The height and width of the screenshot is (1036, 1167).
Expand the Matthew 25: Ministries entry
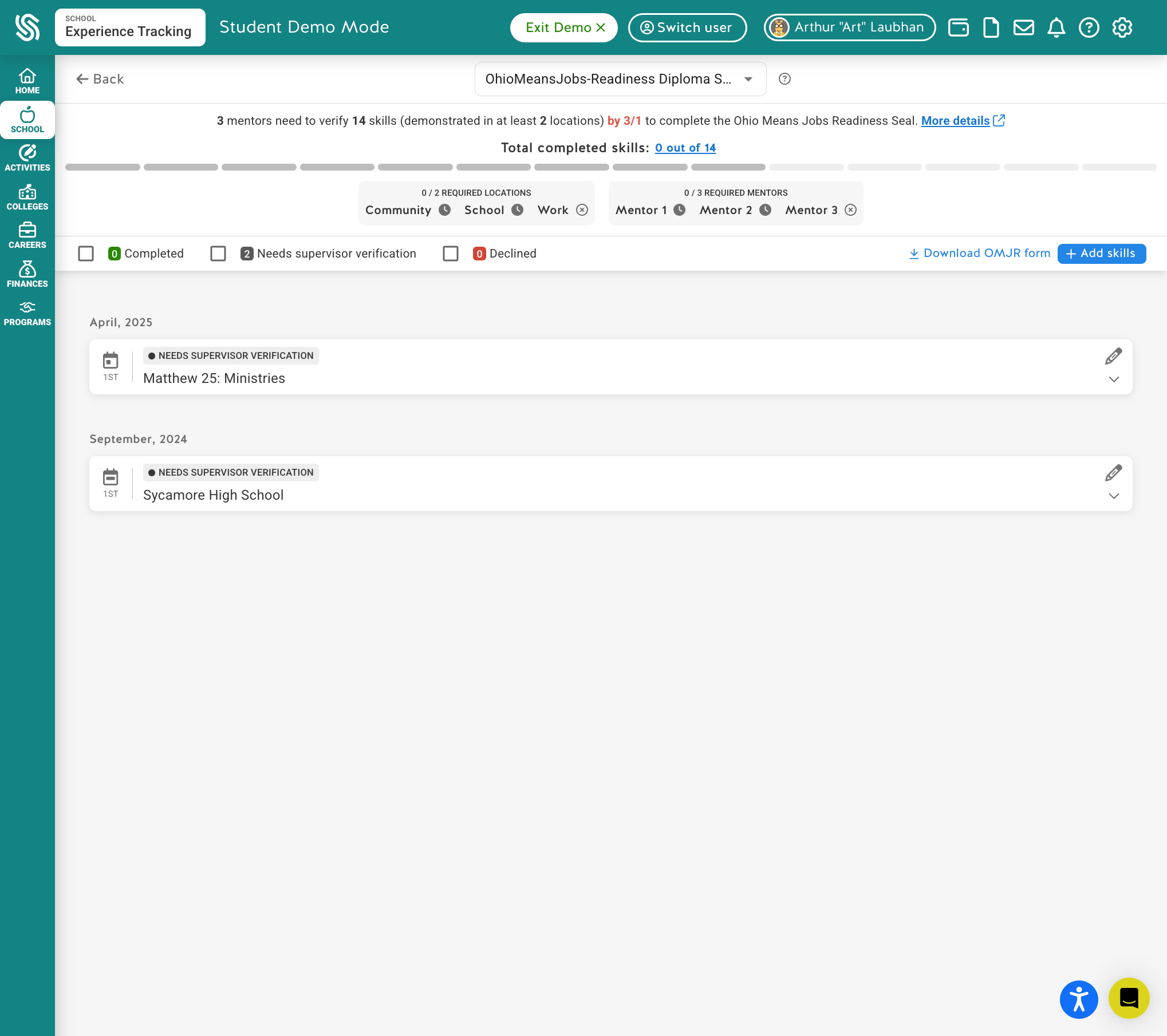[x=1113, y=379]
